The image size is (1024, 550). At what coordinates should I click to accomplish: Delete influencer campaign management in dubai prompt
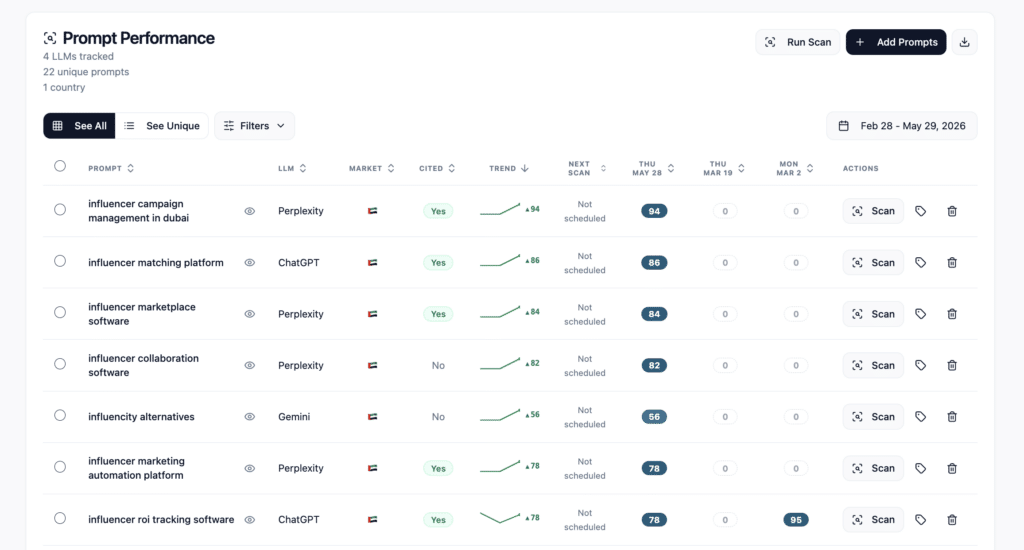(x=952, y=211)
